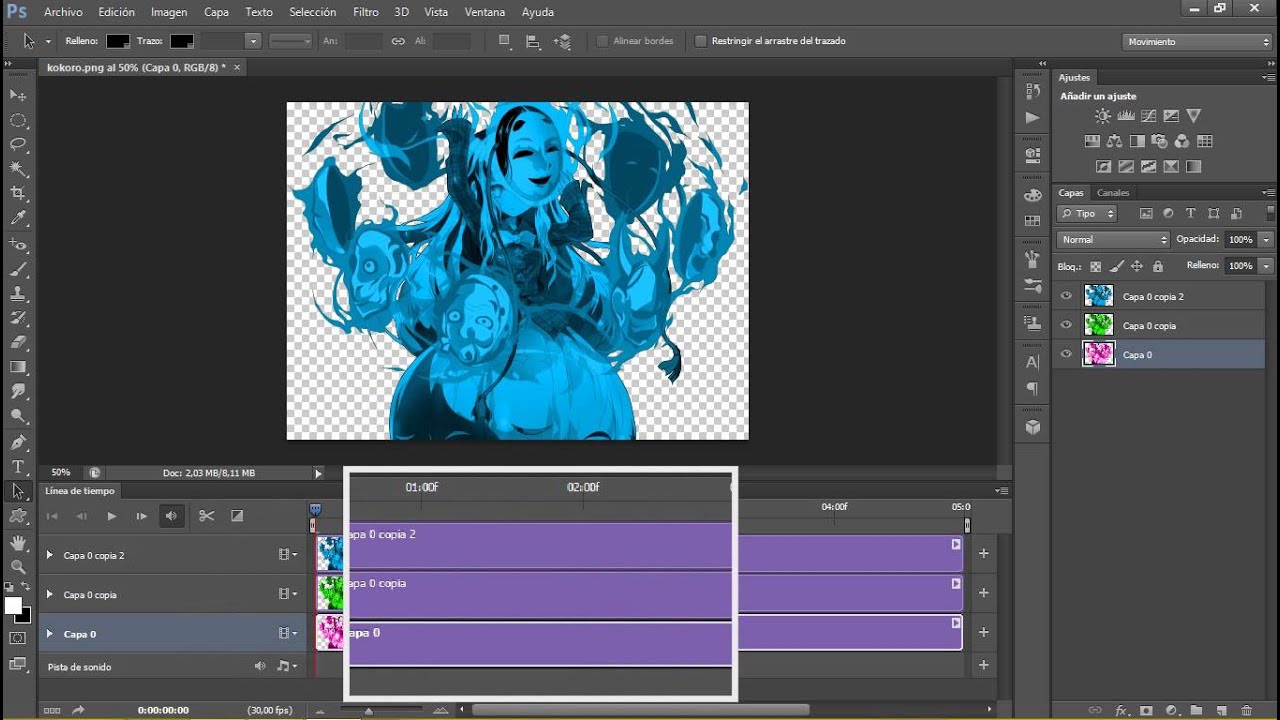The width and height of the screenshot is (1280, 720).
Task: Select the Magic Wand tool
Action: [18, 169]
